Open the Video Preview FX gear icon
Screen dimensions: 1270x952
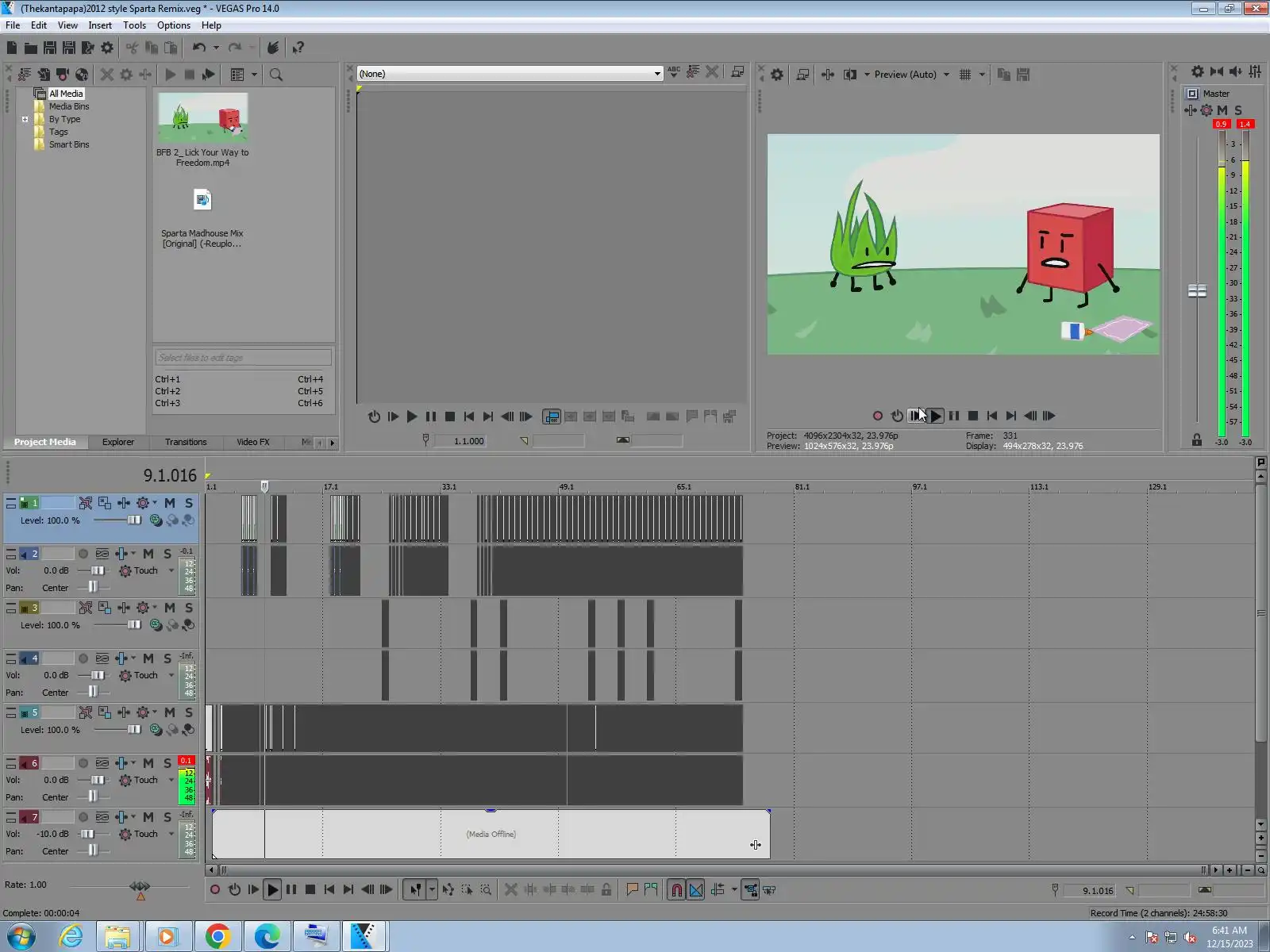(x=777, y=75)
